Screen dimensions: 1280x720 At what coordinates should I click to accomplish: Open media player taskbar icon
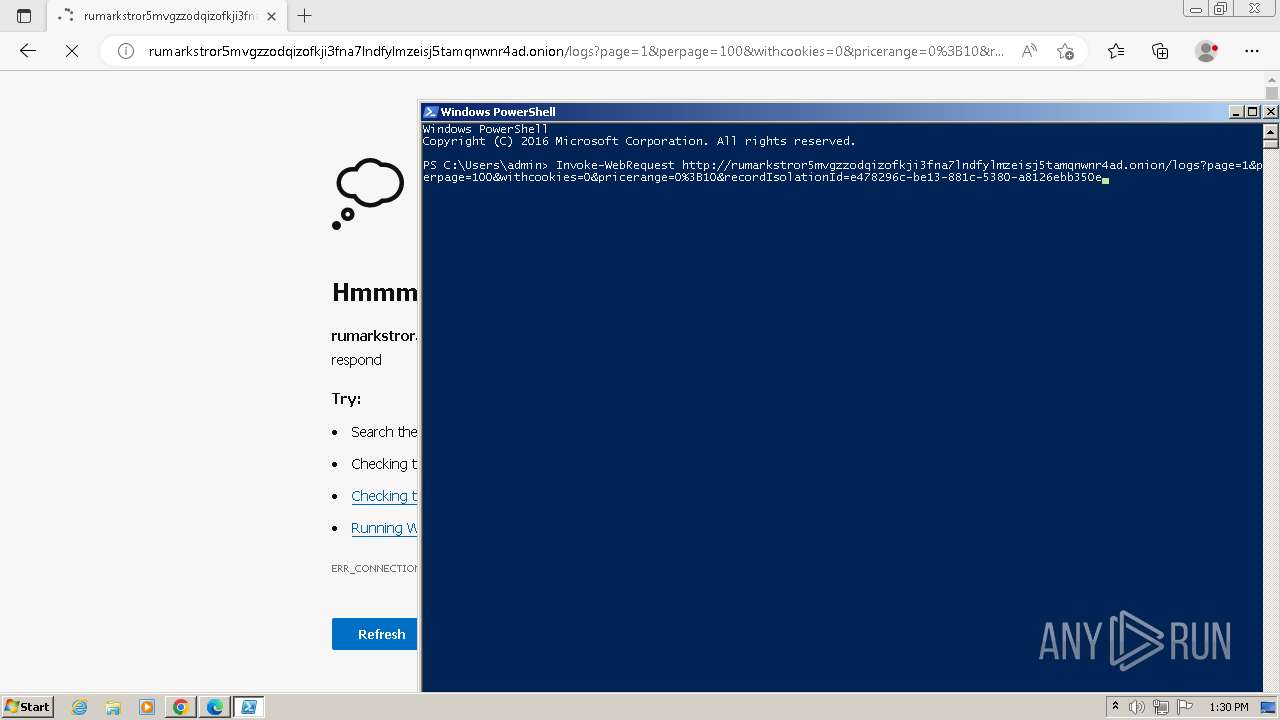(x=147, y=707)
